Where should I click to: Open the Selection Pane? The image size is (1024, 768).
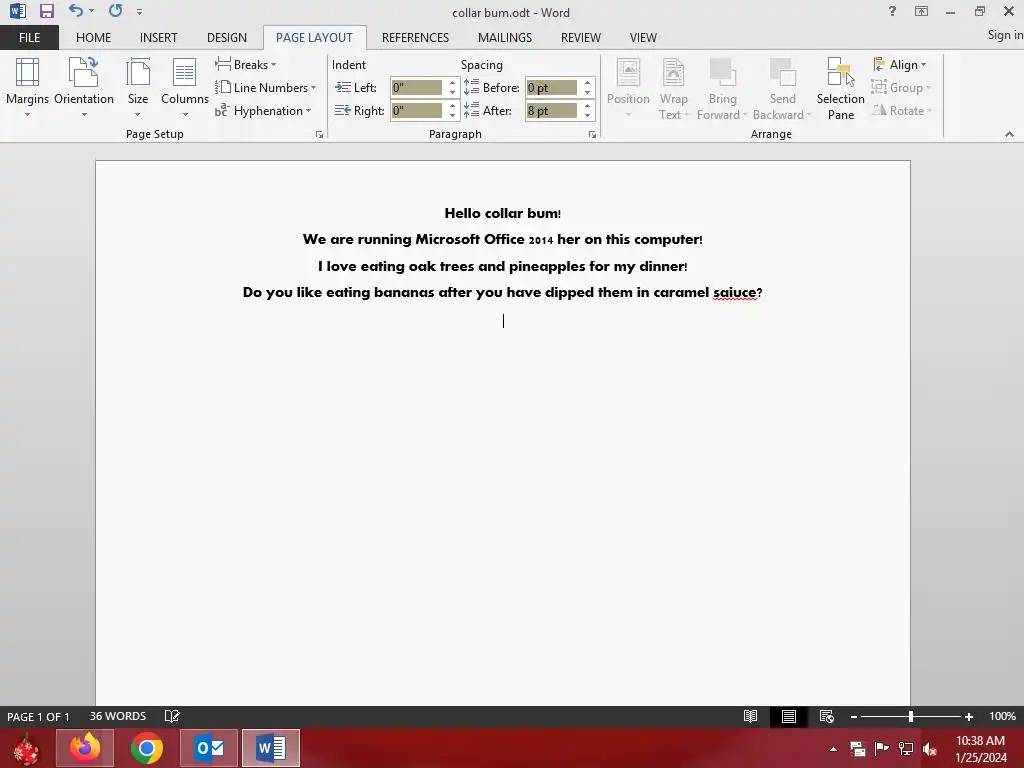click(x=840, y=88)
